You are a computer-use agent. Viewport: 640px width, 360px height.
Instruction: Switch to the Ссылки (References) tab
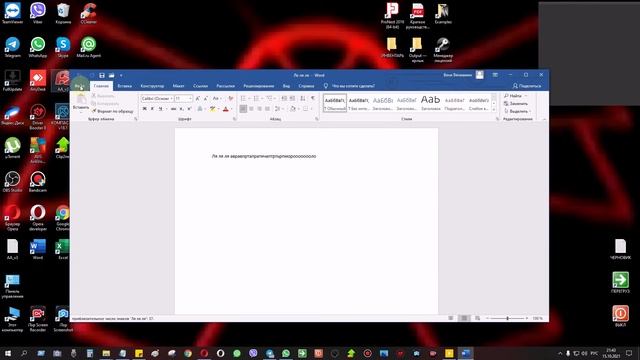tap(200, 86)
